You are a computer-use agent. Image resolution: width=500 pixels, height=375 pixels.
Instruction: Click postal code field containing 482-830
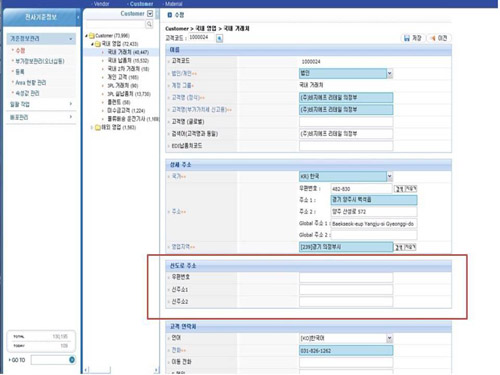pos(361,189)
